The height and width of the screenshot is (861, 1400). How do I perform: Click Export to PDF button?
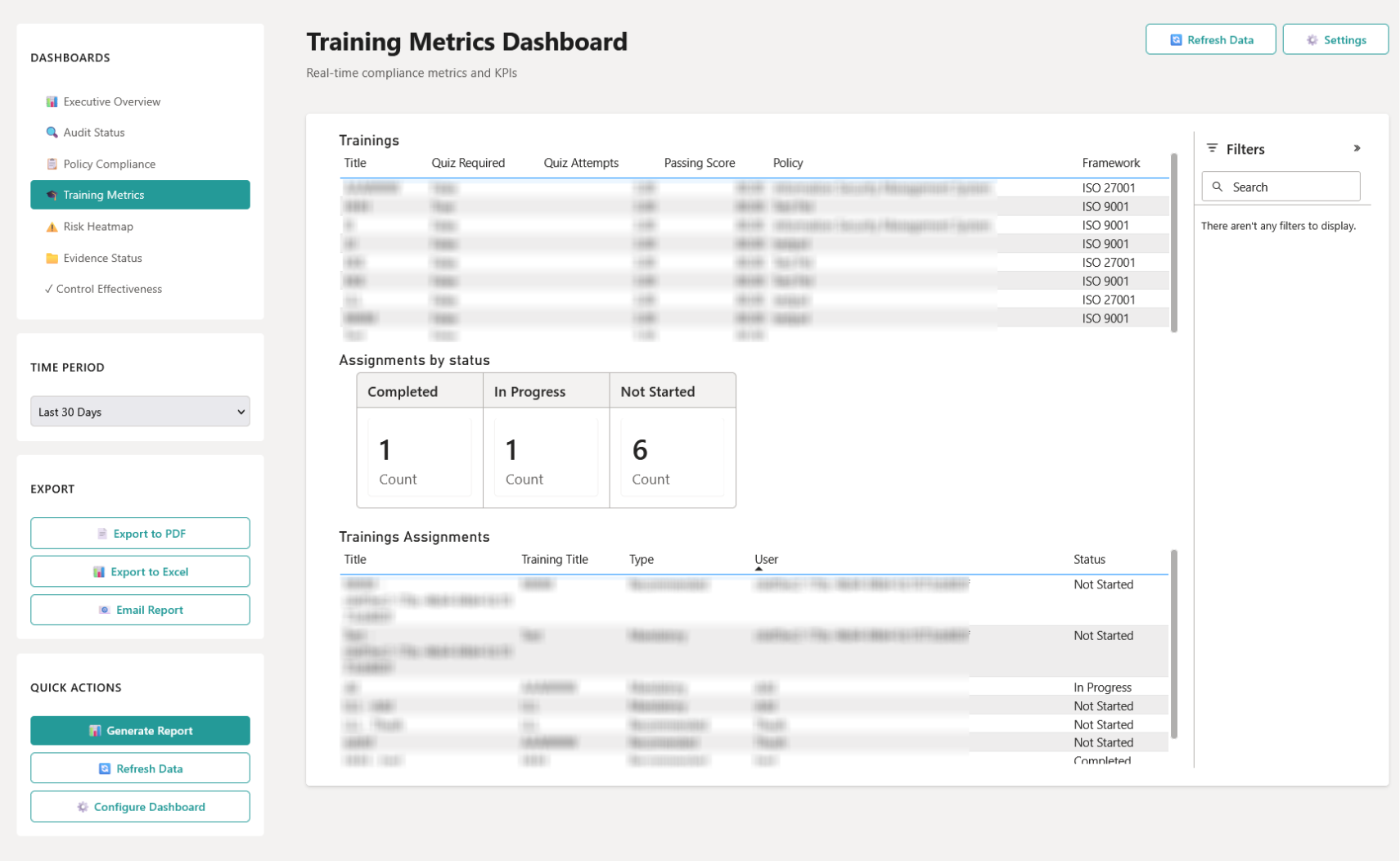click(x=140, y=534)
